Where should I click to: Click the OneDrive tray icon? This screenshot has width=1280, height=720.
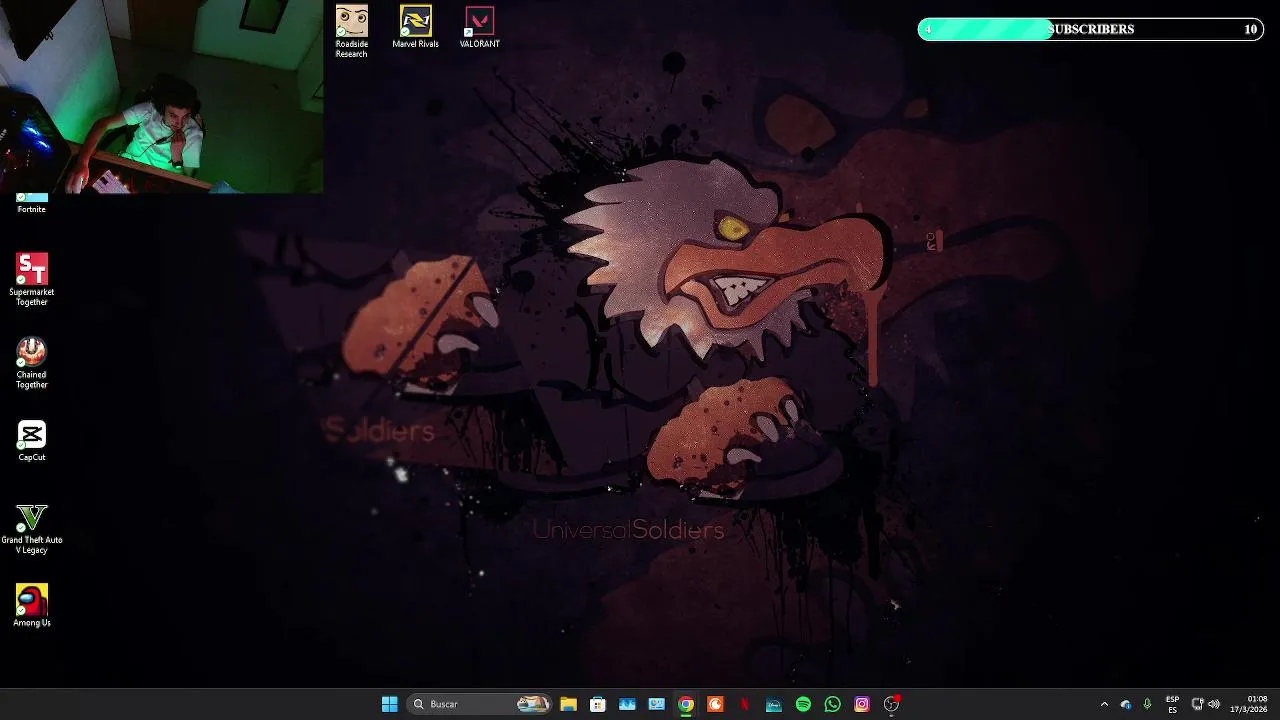pyautogui.click(x=1126, y=704)
